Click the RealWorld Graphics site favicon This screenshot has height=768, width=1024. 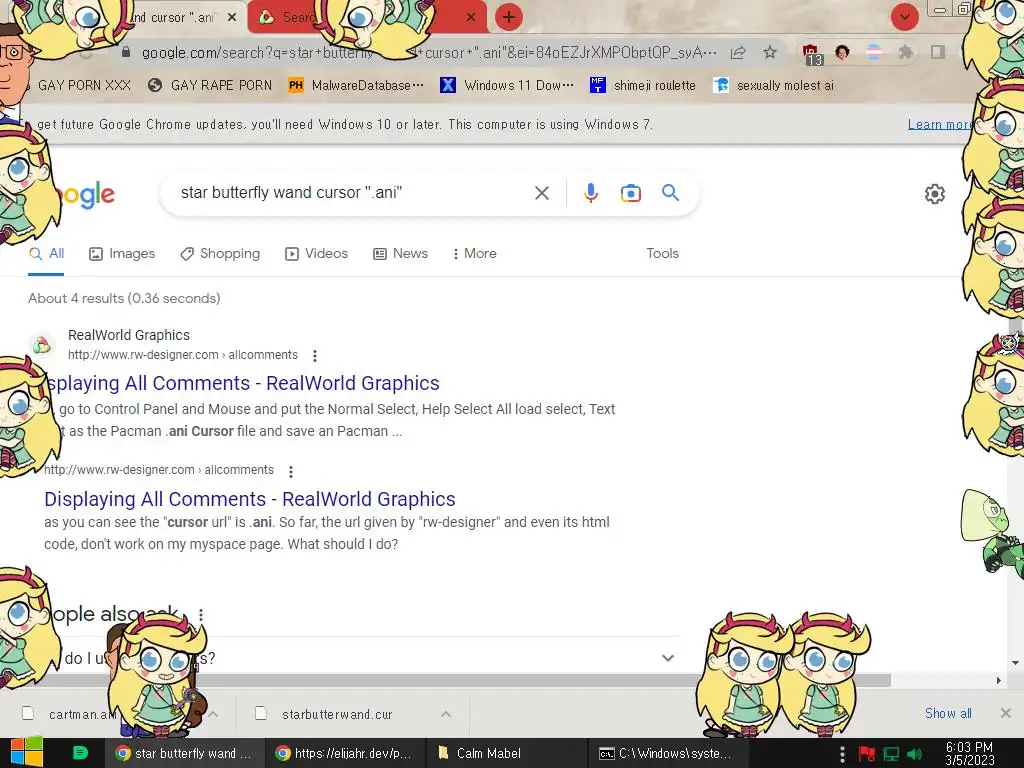coord(41,344)
